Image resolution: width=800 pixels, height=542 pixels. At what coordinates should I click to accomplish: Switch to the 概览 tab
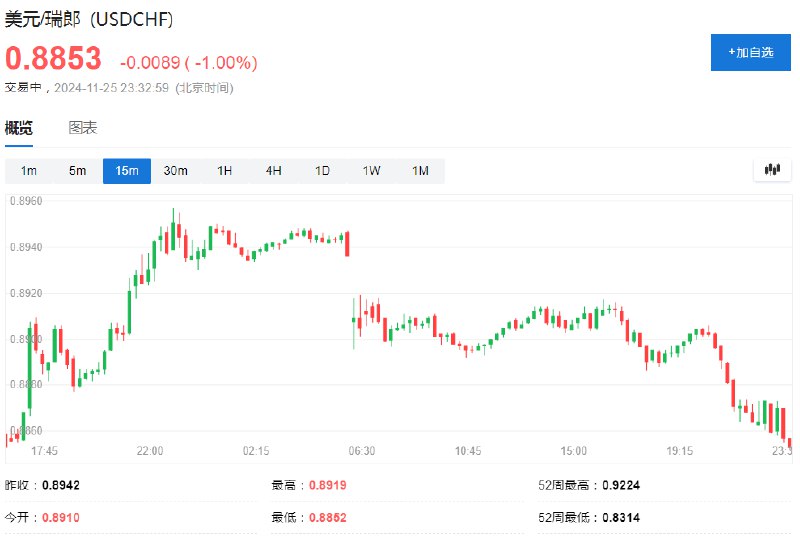click(x=19, y=128)
